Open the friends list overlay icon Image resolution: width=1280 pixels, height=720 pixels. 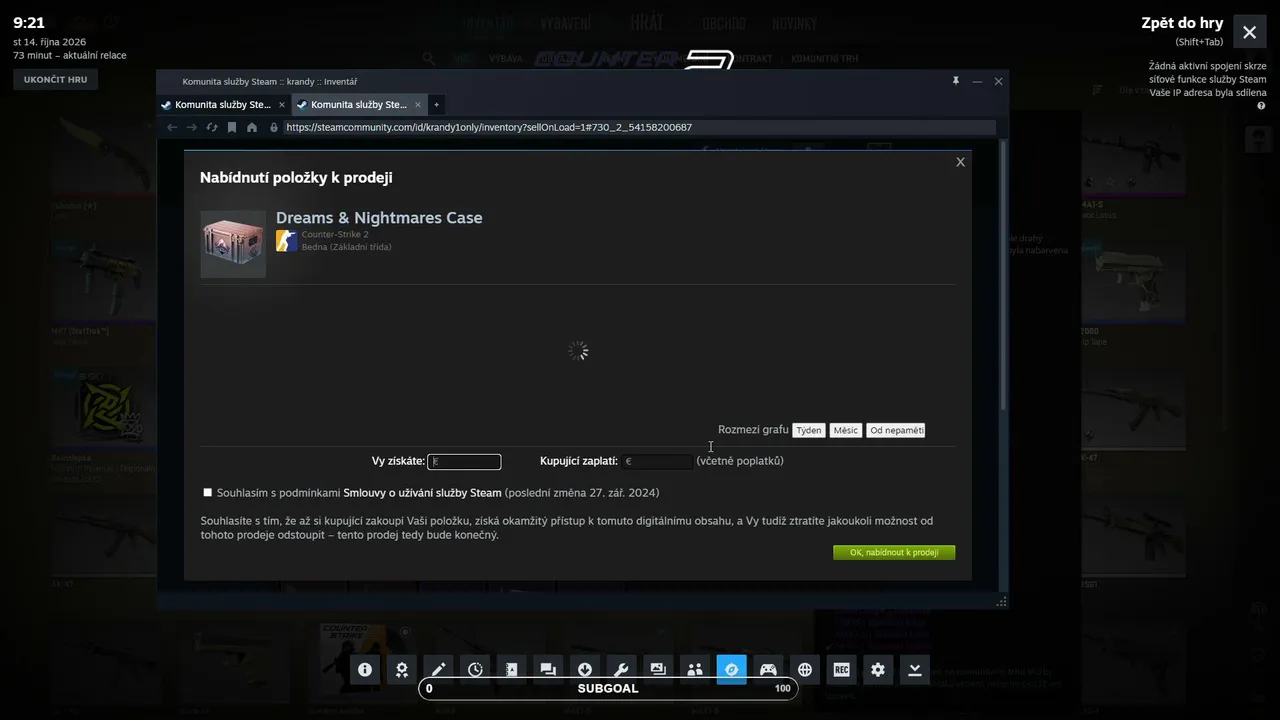[x=695, y=670]
